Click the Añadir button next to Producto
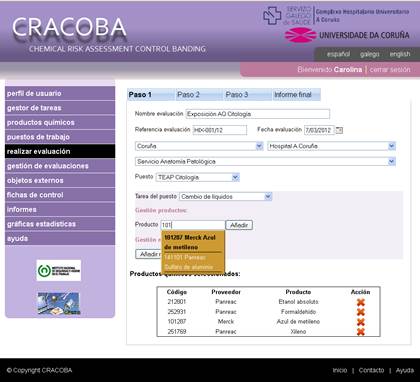This screenshot has height=382, width=420. point(239,225)
